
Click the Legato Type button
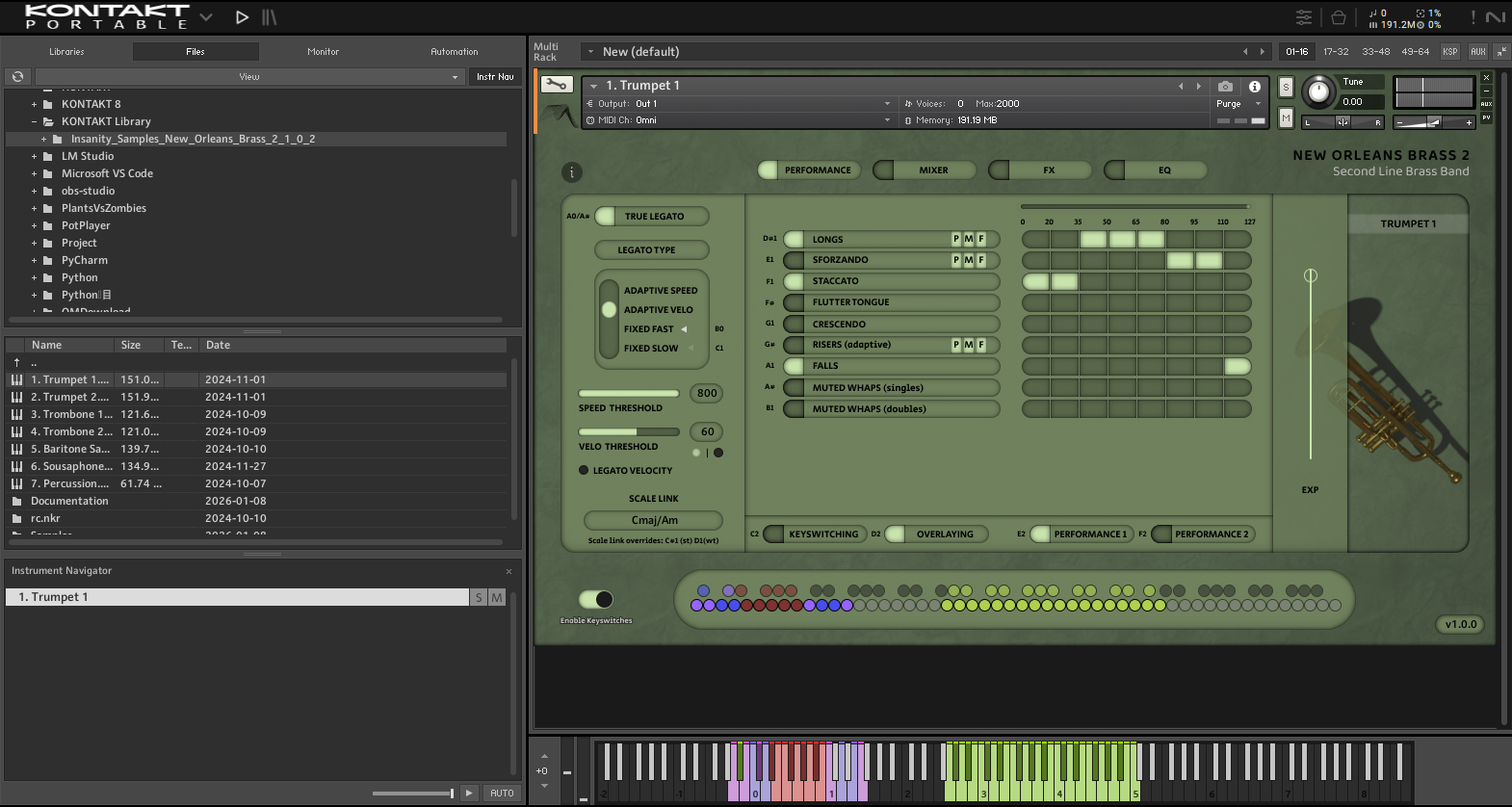tap(651, 250)
